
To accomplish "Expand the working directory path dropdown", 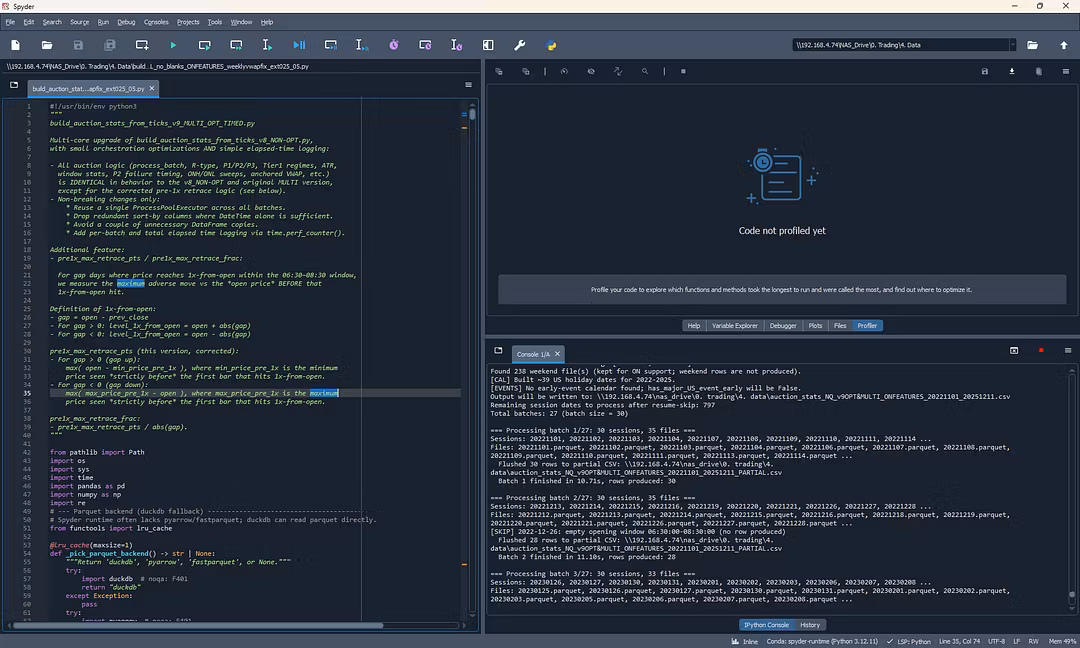I will [x=1012, y=45].
